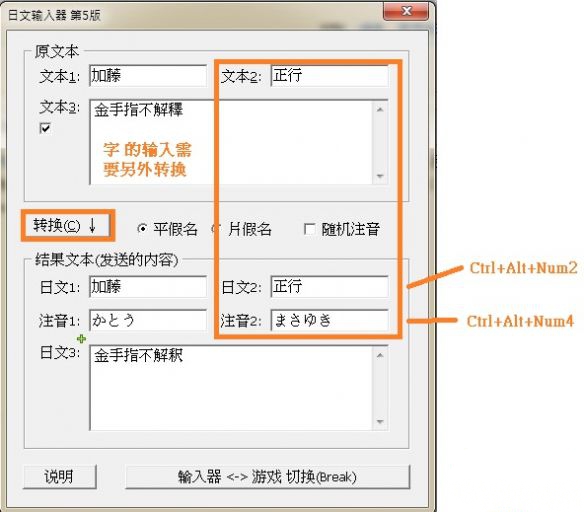
Task: Toggle the checkbox under 文本3 label
Action: [45, 128]
